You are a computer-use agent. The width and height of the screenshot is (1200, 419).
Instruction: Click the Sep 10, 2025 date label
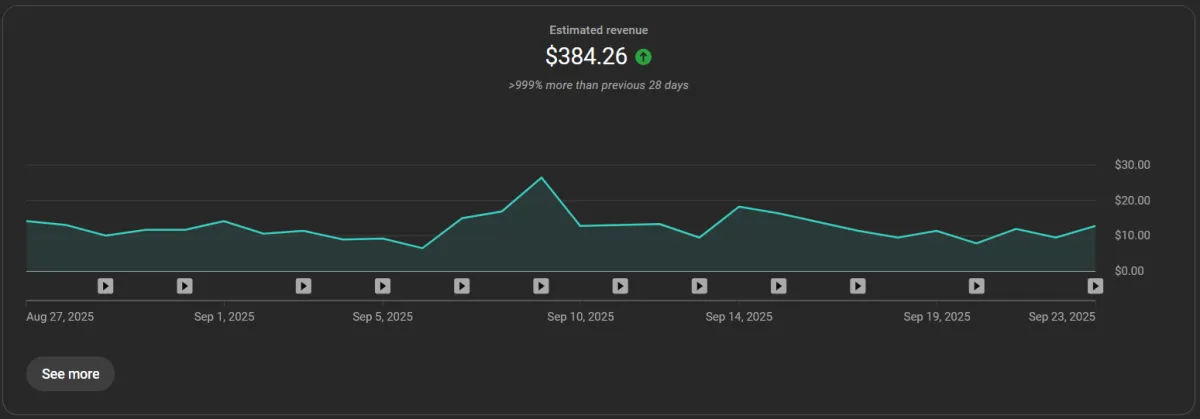(x=580, y=317)
